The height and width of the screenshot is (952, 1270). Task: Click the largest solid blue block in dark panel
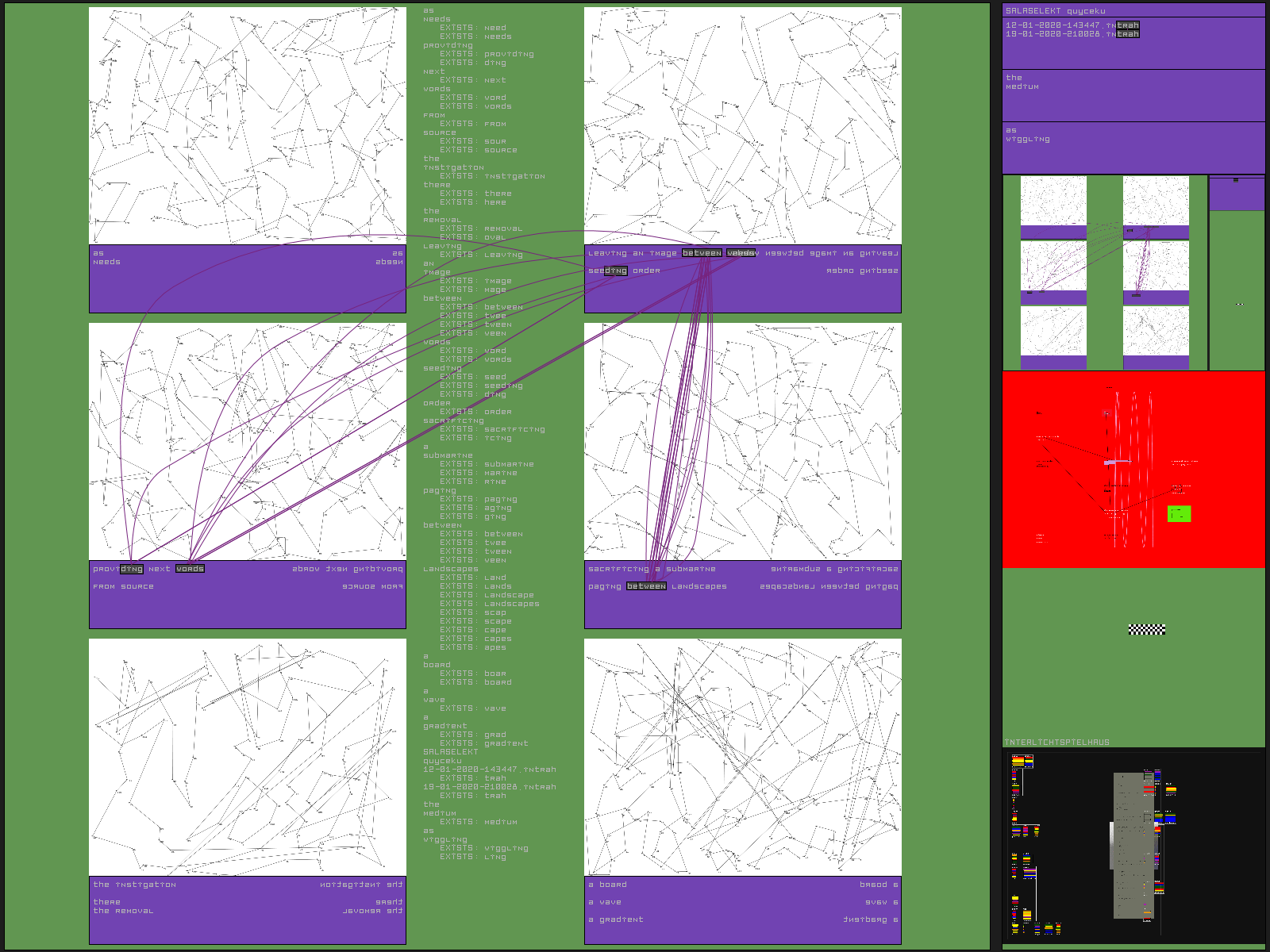[x=1169, y=818]
